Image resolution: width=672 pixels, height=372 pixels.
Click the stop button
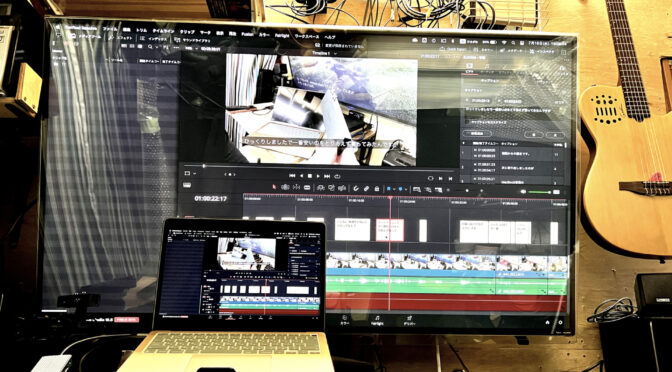point(309,176)
